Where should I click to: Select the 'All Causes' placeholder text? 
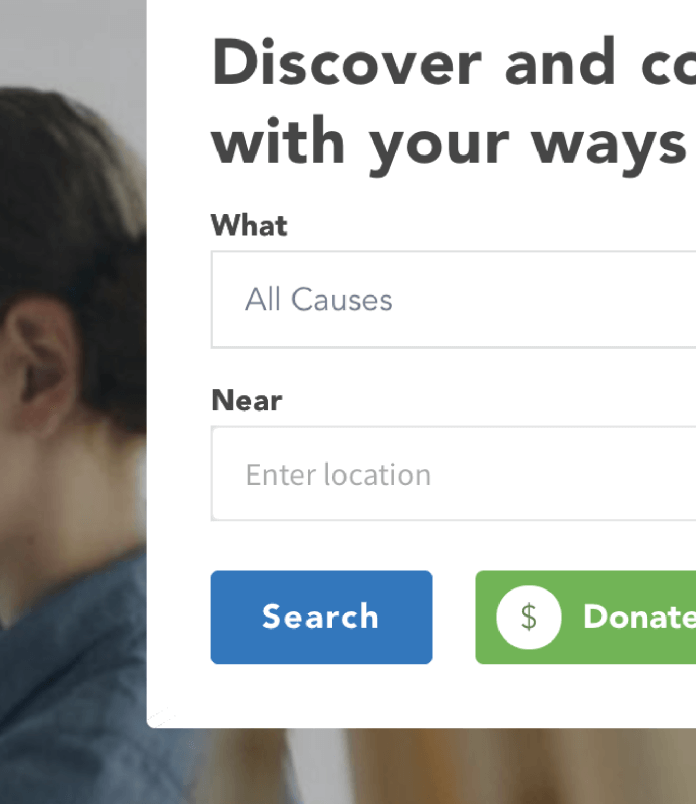coord(319,299)
